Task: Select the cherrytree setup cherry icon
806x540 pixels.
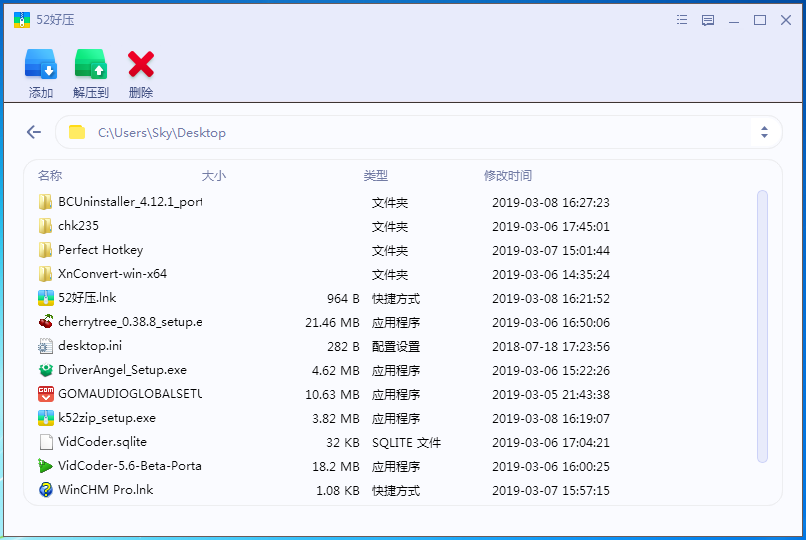Action: [x=45, y=322]
